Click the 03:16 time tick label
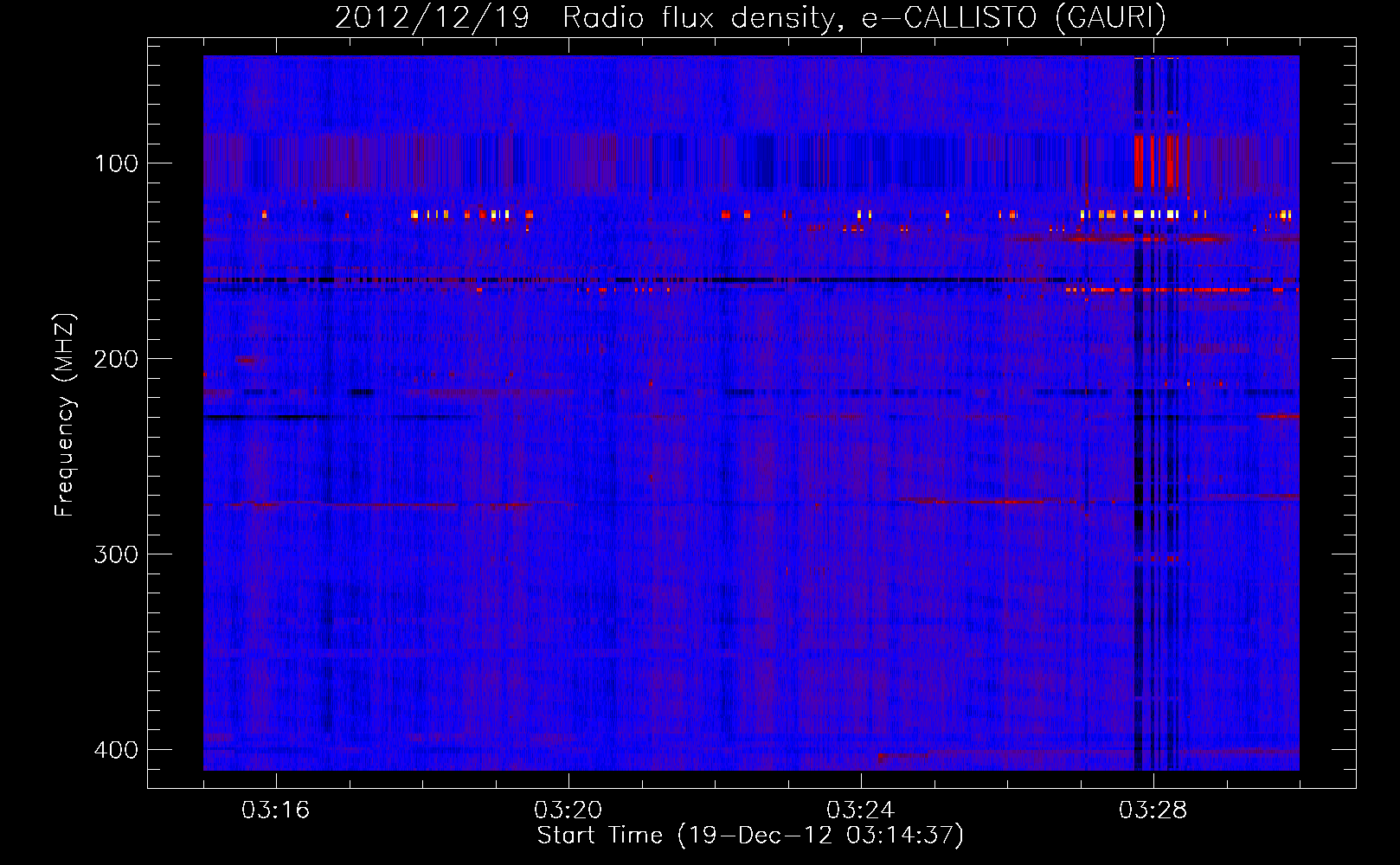 pyautogui.click(x=275, y=811)
